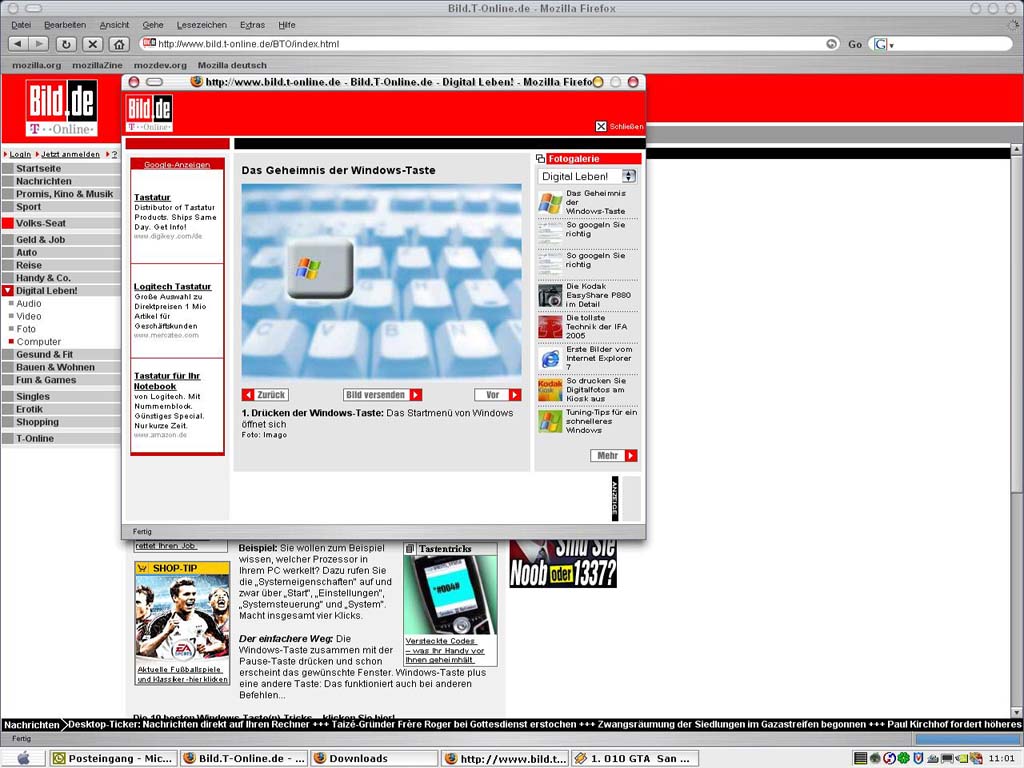Click the Google-Anzeigen header link
1024x768 pixels.
coord(177,165)
